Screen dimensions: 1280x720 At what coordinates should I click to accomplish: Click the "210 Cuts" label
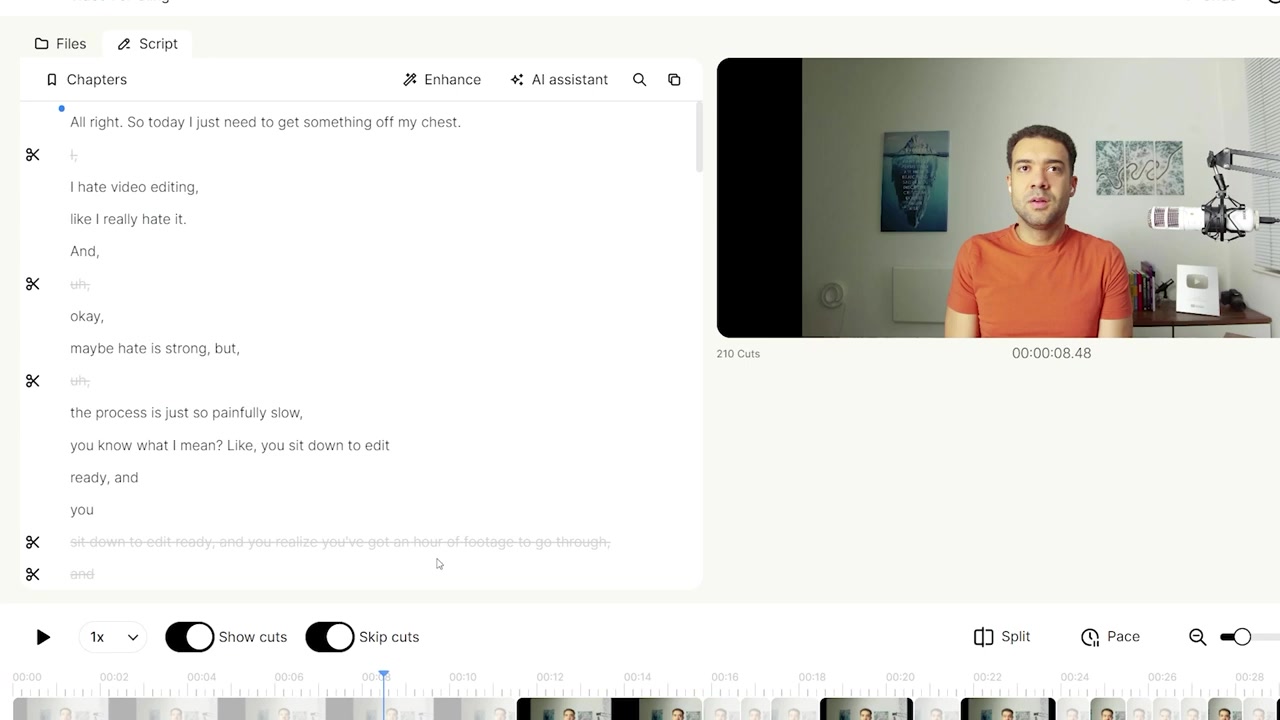[x=738, y=354]
